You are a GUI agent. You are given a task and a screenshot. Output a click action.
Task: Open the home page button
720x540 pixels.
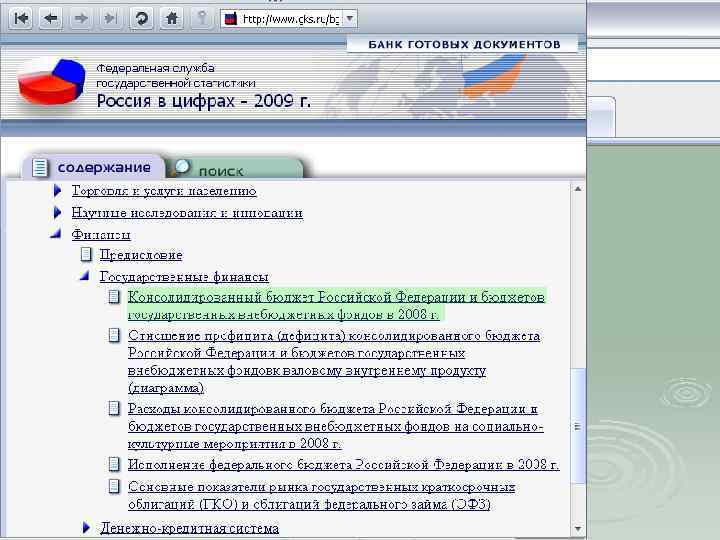[172, 18]
